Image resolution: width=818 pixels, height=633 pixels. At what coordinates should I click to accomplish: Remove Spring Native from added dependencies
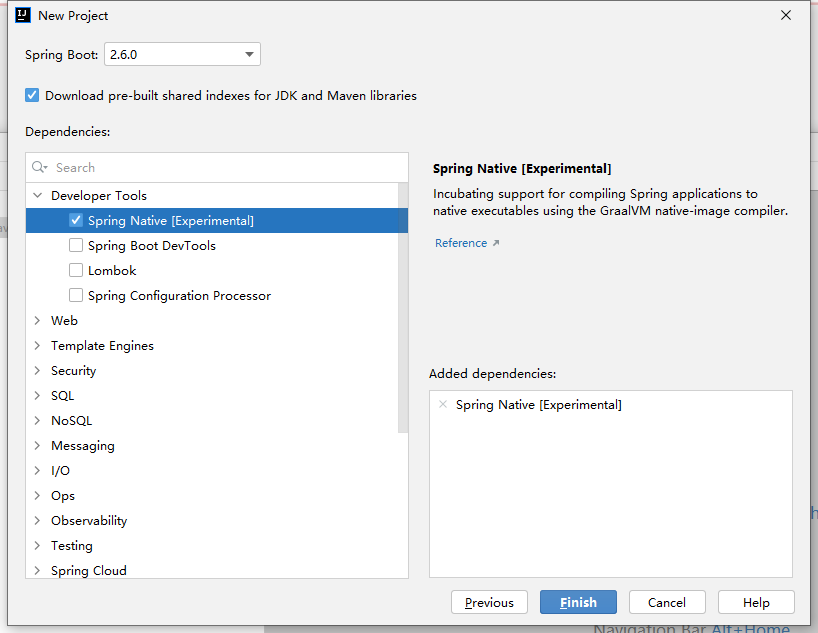click(x=443, y=404)
